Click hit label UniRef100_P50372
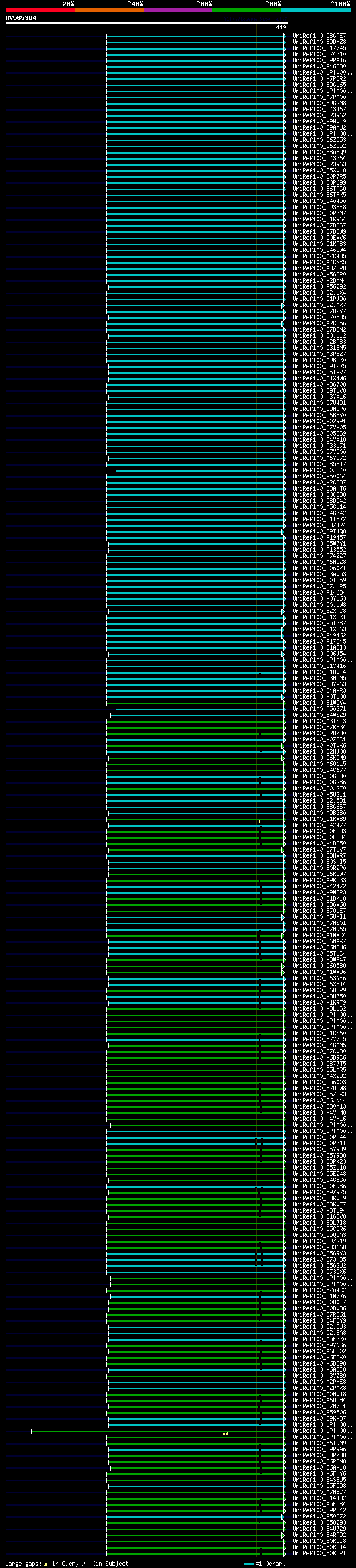 319,1516
